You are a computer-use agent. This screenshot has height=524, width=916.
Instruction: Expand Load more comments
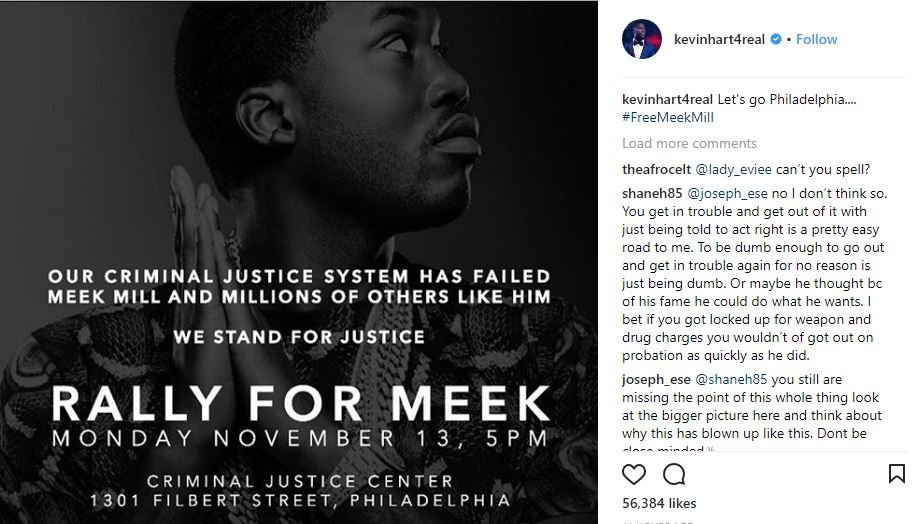click(x=689, y=143)
